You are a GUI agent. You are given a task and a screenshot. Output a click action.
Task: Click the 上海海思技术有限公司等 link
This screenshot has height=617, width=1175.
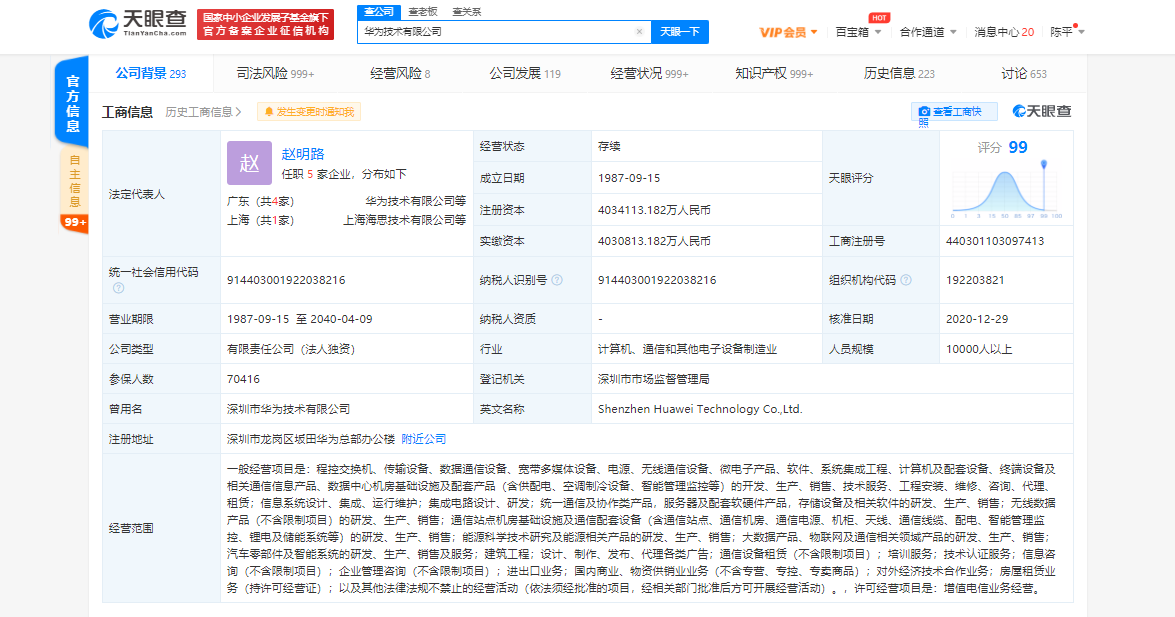click(405, 220)
